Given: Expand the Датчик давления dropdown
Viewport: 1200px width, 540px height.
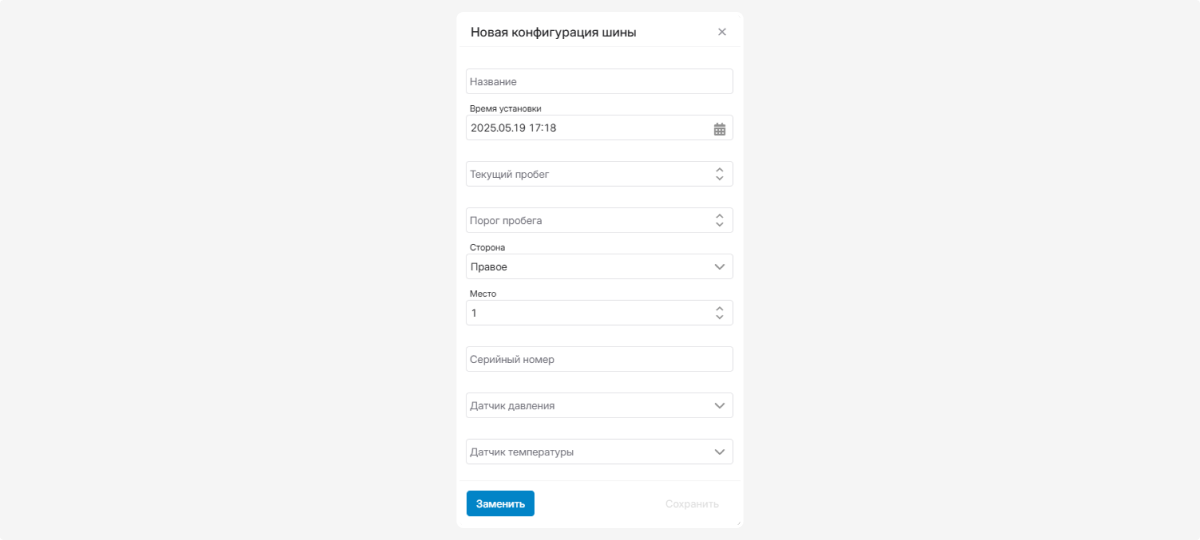Looking at the screenshot, I should click(599, 406).
